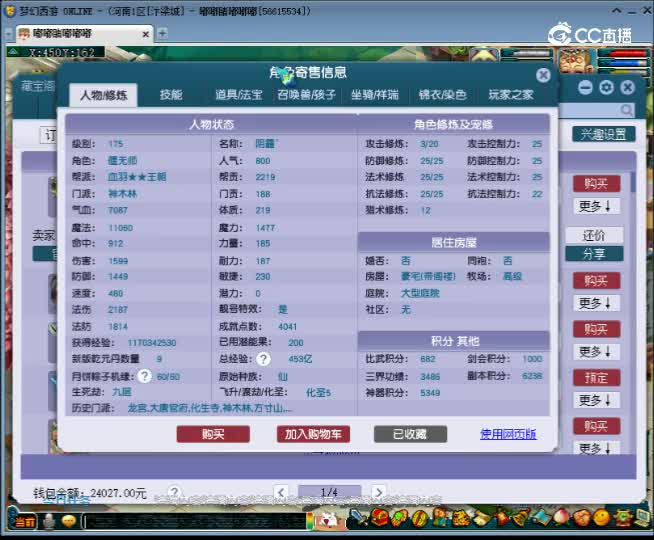Open the 玩家之家 tab
Viewport: 654px width, 540px height.
click(511, 95)
